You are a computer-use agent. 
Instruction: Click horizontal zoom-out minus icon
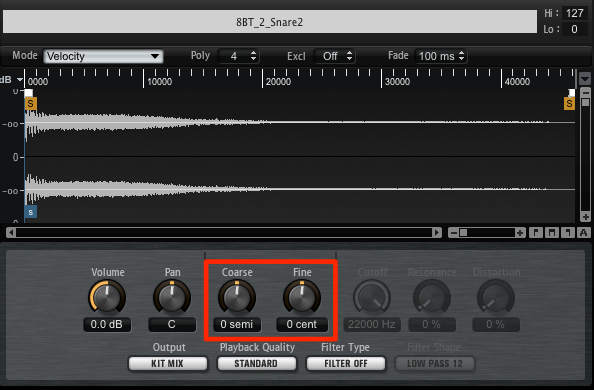pyautogui.click(x=453, y=233)
